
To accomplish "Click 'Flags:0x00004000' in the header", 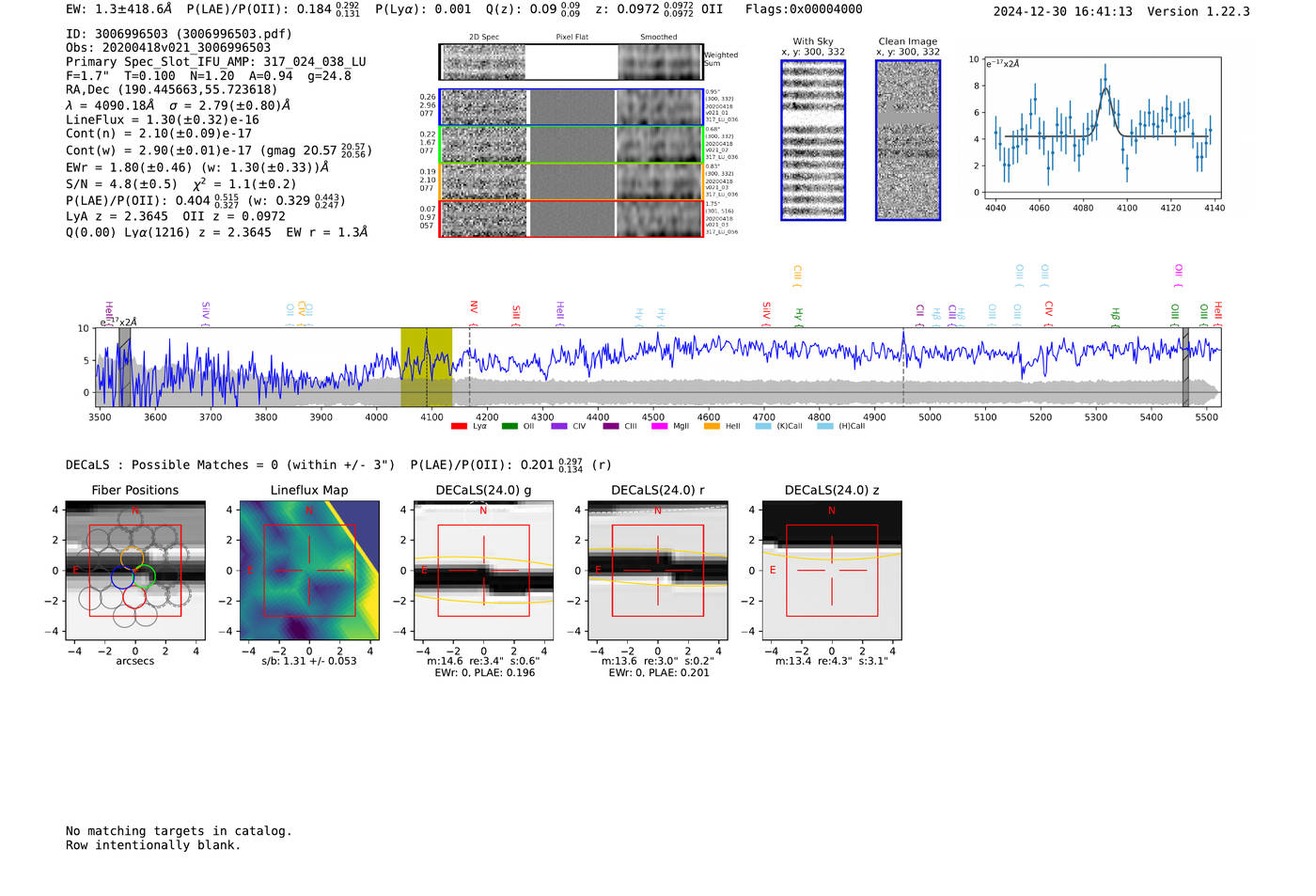I will coord(804,8).
